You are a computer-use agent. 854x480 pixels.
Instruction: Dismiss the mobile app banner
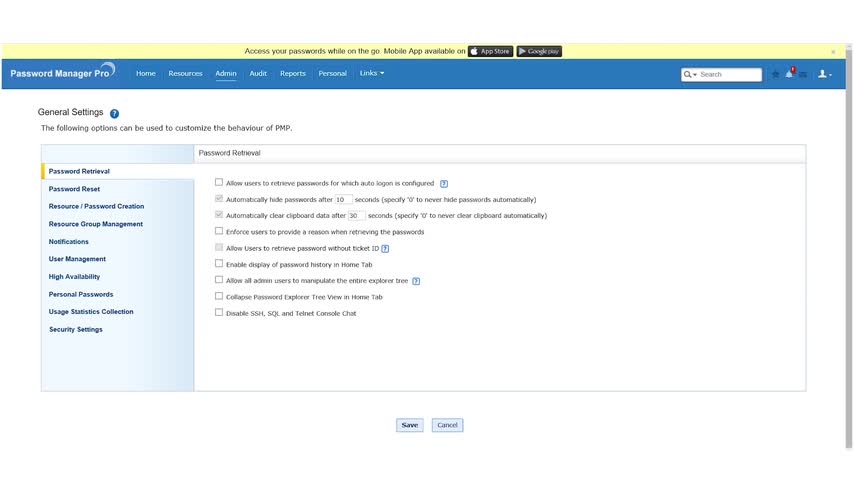pos(833,52)
